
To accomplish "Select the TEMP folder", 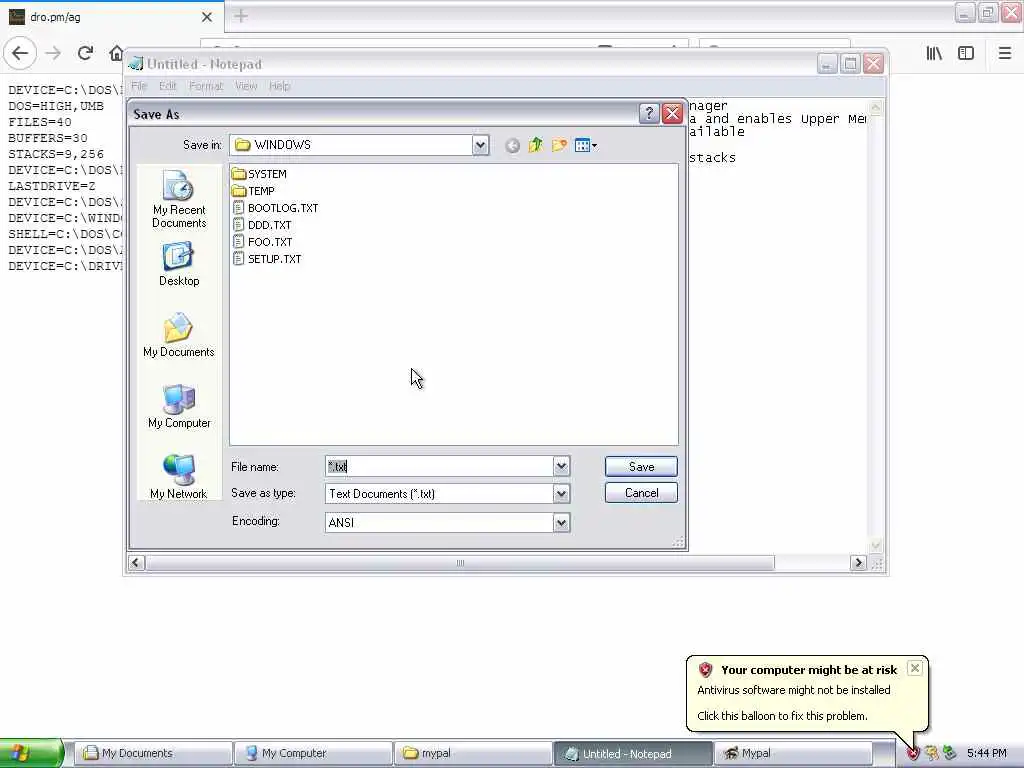I will pyautogui.click(x=253, y=191).
